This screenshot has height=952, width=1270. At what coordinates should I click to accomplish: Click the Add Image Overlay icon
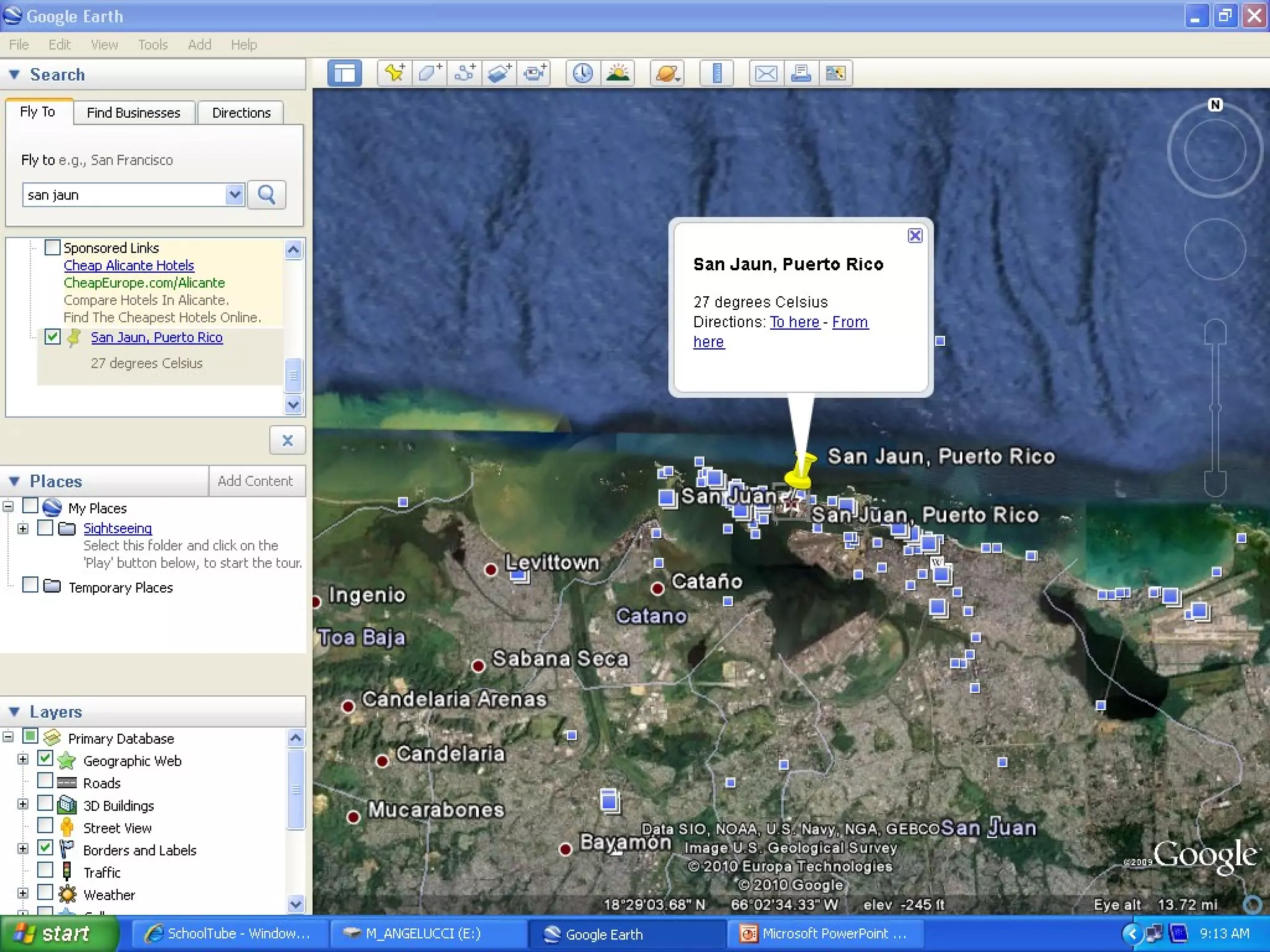coord(499,74)
